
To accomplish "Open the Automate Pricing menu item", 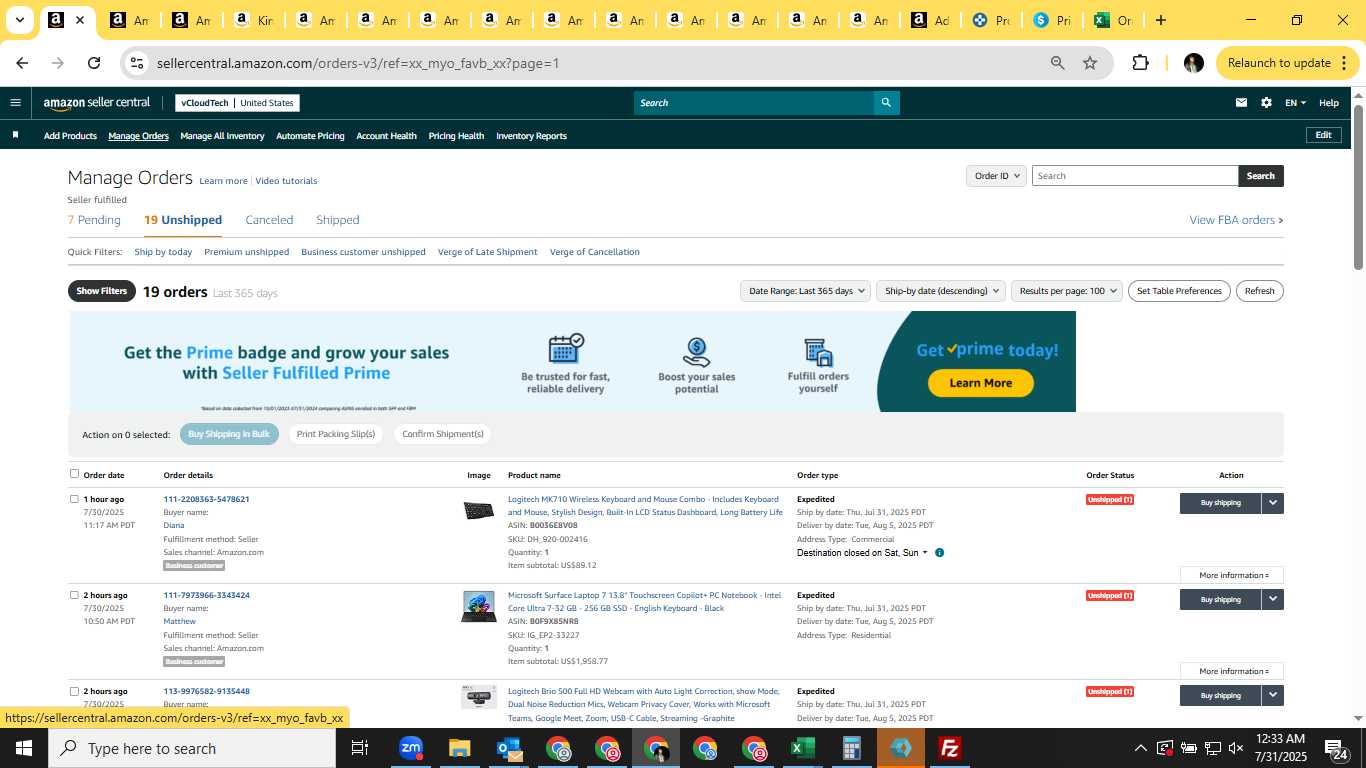I will (x=310, y=136).
